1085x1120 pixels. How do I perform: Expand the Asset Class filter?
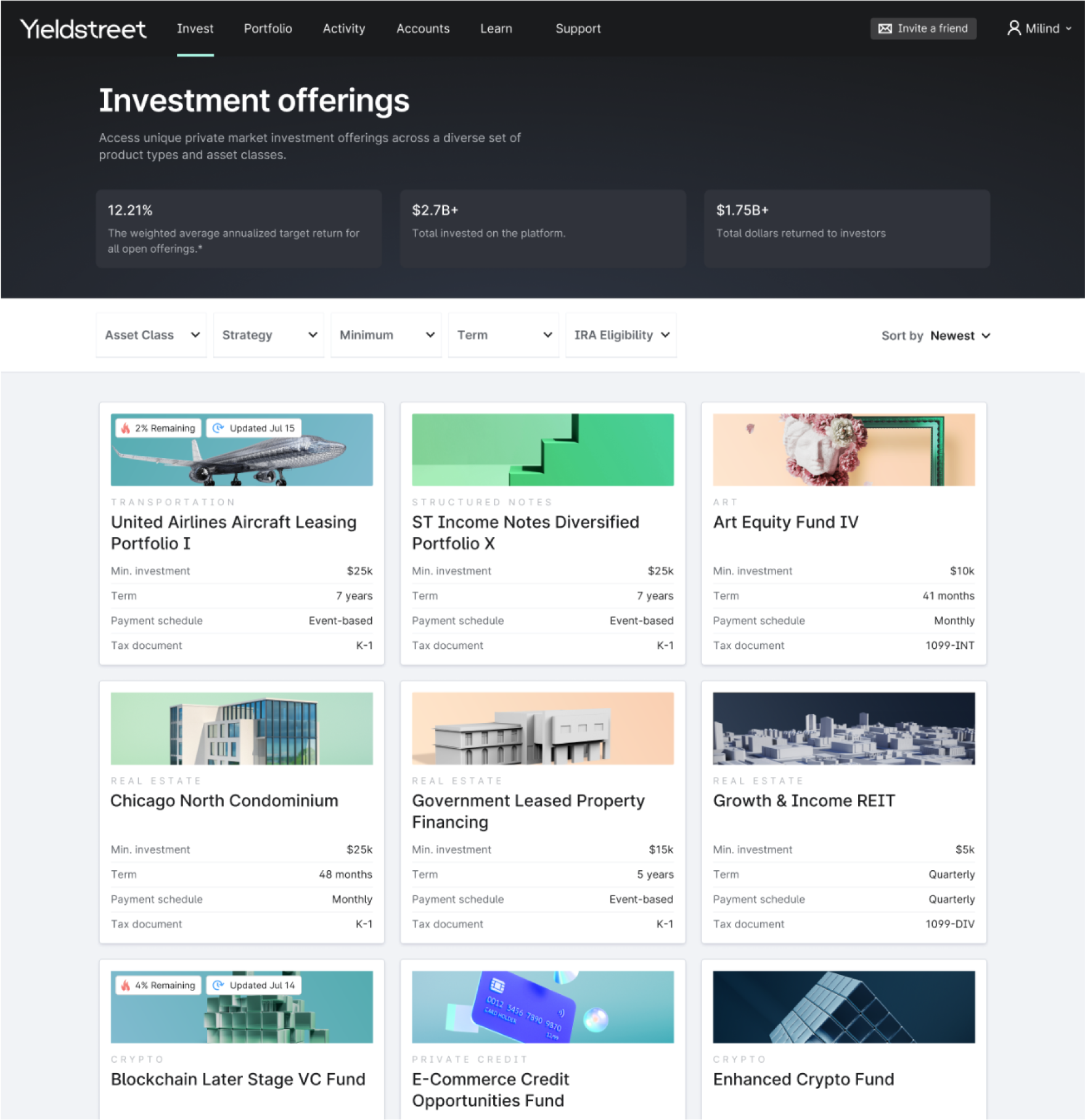pyautogui.click(x=152, y=335)
